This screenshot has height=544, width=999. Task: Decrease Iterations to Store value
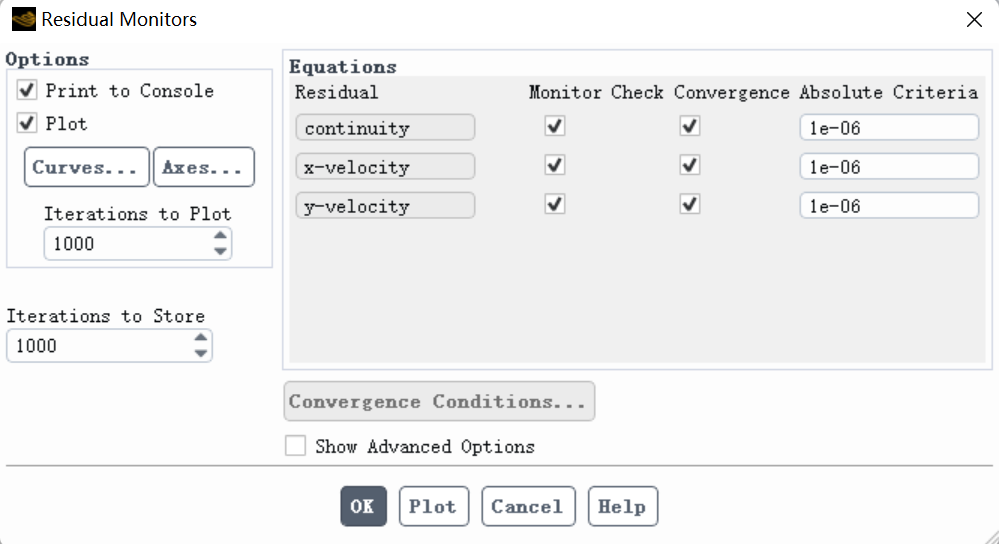(x=201, y=353)
